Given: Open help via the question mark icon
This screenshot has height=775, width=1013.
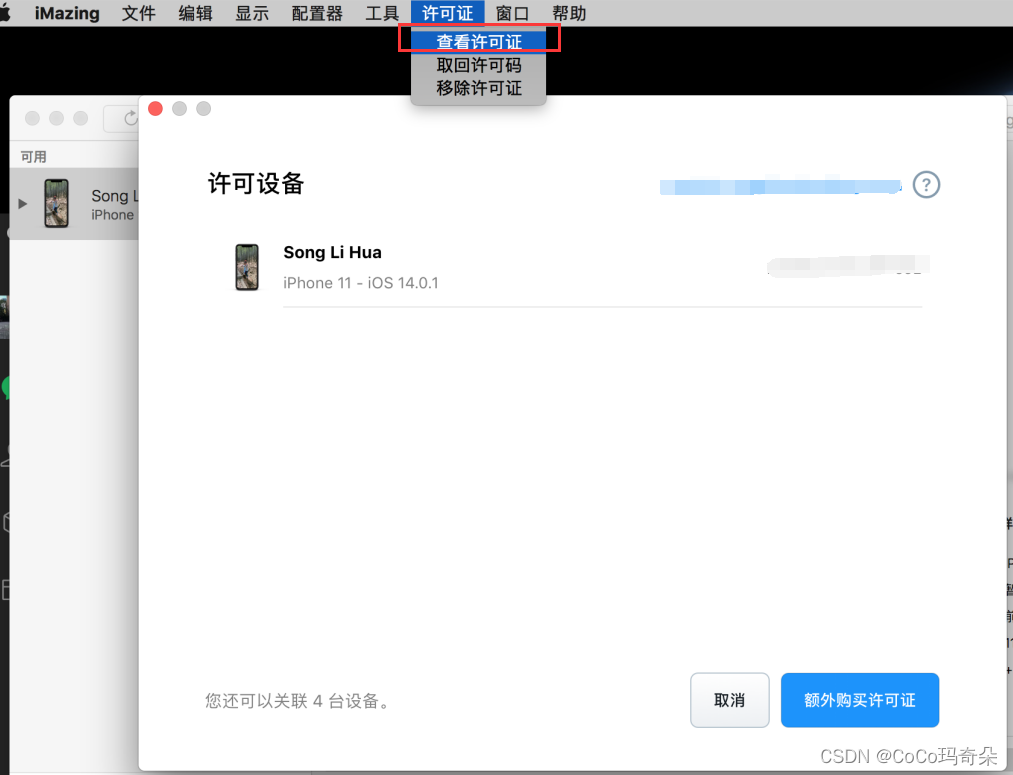Looking at the screenshot, I should click(x=926, y=184).
